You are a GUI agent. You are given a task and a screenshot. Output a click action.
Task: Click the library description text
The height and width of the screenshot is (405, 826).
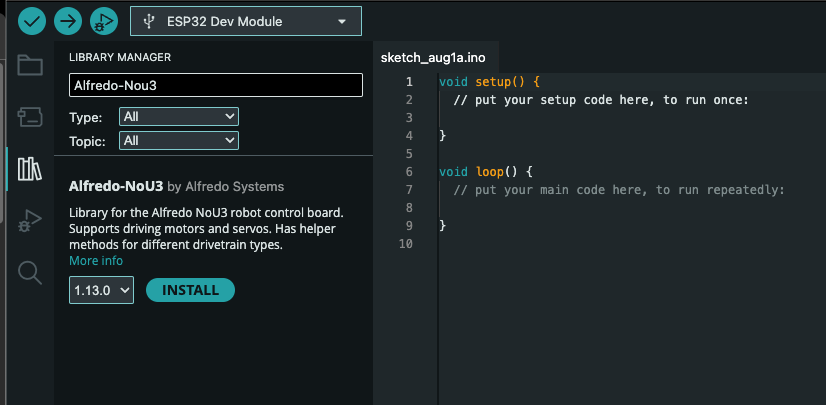pyautogui.click(x=206, y=229)
